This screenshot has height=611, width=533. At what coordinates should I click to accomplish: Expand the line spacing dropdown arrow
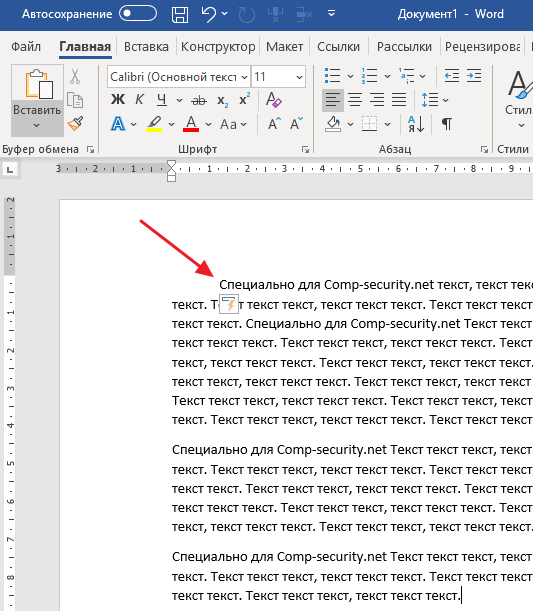(446, 101)
